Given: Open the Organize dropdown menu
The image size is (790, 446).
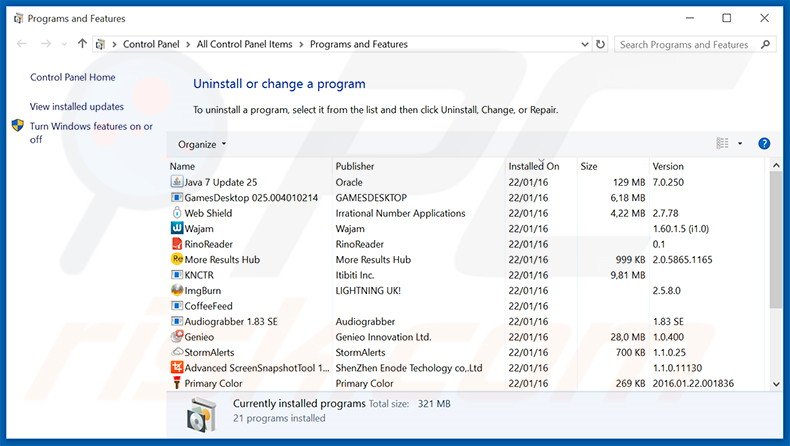Looking at the screenshot, I should pyautogui.click(x=202, y=144).
